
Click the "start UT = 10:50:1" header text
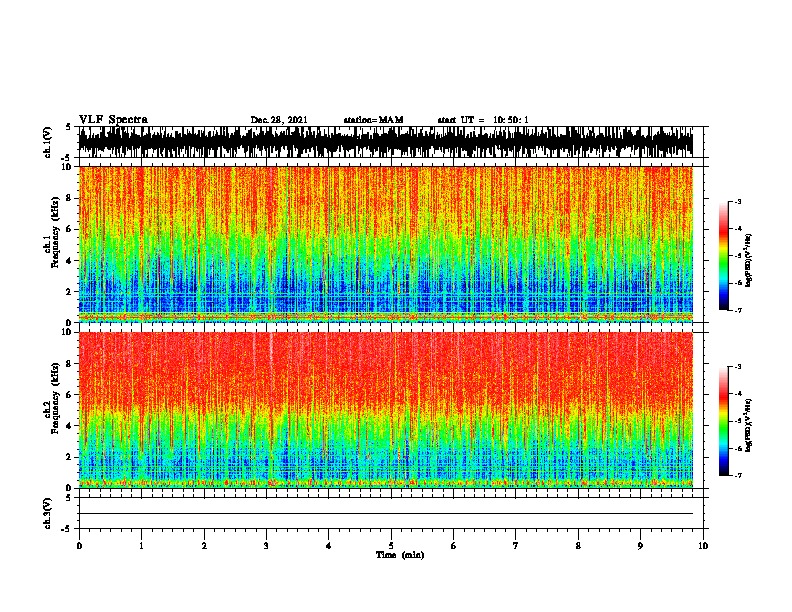pyautogui.click(x=483, y=120)
